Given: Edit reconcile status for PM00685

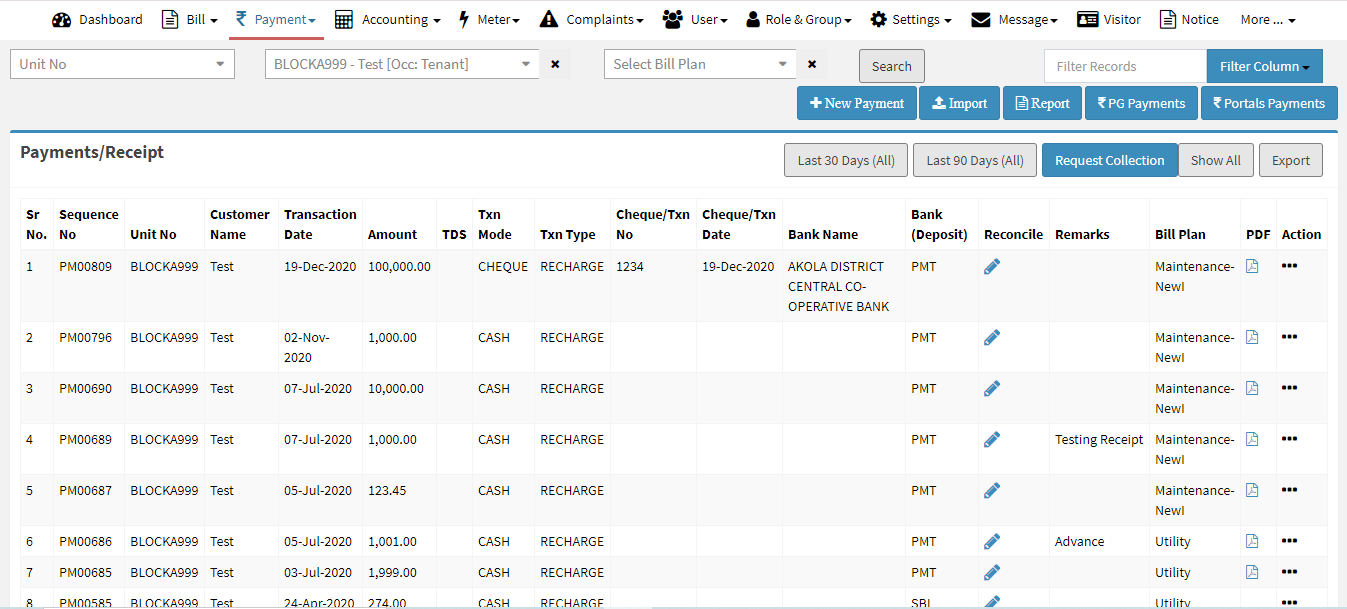Looking at the screenshot, I should click(992, 572).
